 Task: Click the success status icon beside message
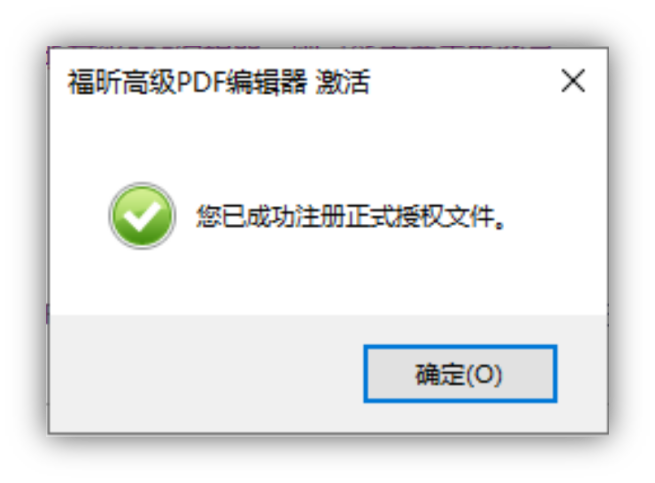tap(142, 216)
